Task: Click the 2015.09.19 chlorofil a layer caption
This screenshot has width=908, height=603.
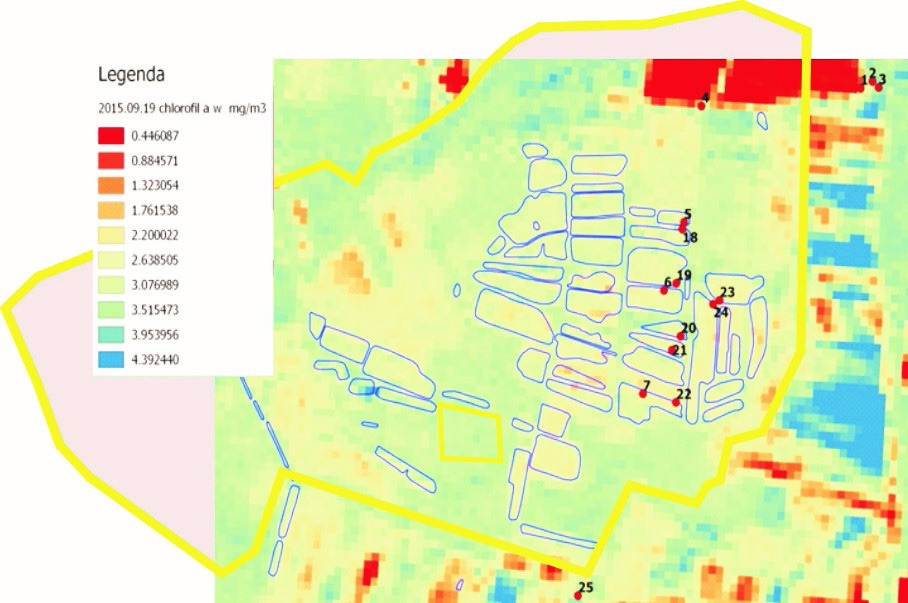Action: point(182,108)
